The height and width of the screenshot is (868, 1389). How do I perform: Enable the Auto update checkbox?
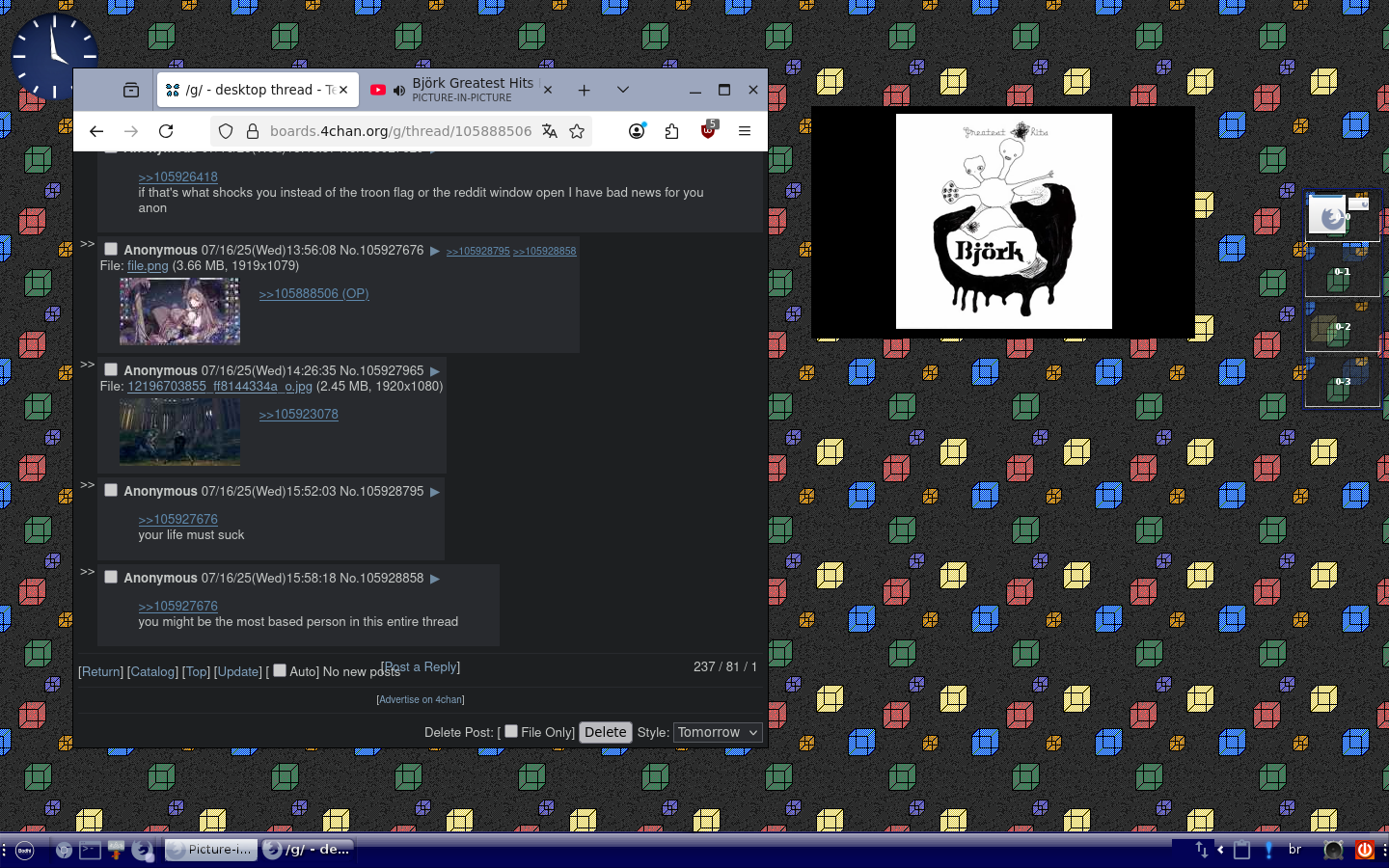[280, 670]
